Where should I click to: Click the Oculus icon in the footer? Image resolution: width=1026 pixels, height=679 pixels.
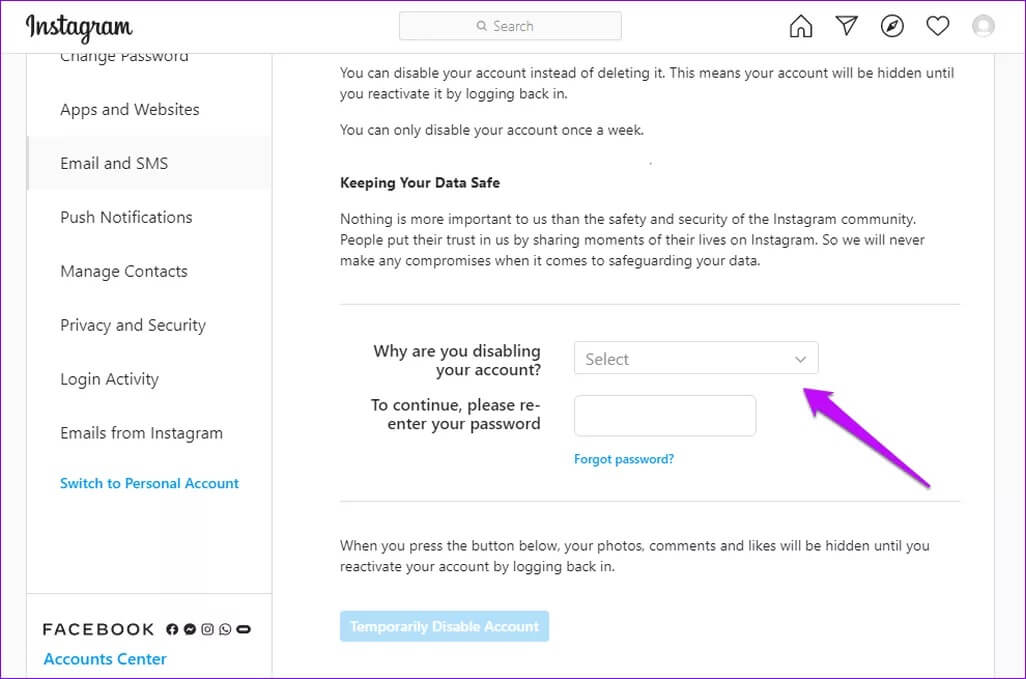(243, 629)
